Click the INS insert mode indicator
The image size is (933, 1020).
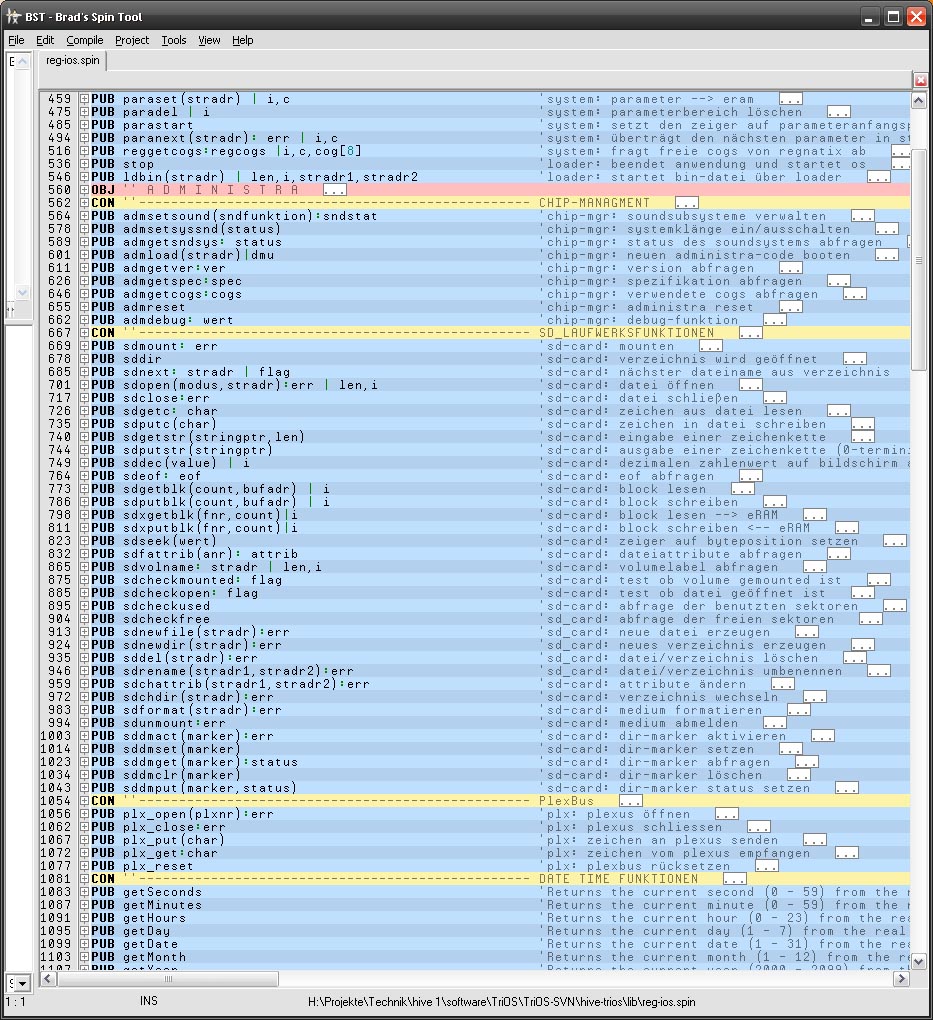pyautogui.click(x=149, y=1001)
